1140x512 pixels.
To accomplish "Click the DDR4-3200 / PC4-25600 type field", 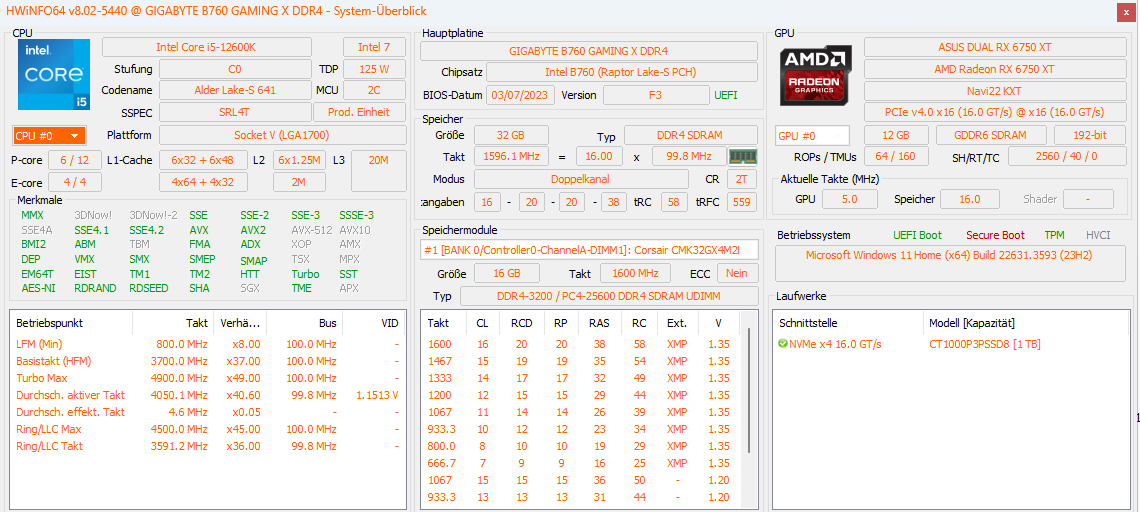I will pyautogui.click(x=609, y=297).
